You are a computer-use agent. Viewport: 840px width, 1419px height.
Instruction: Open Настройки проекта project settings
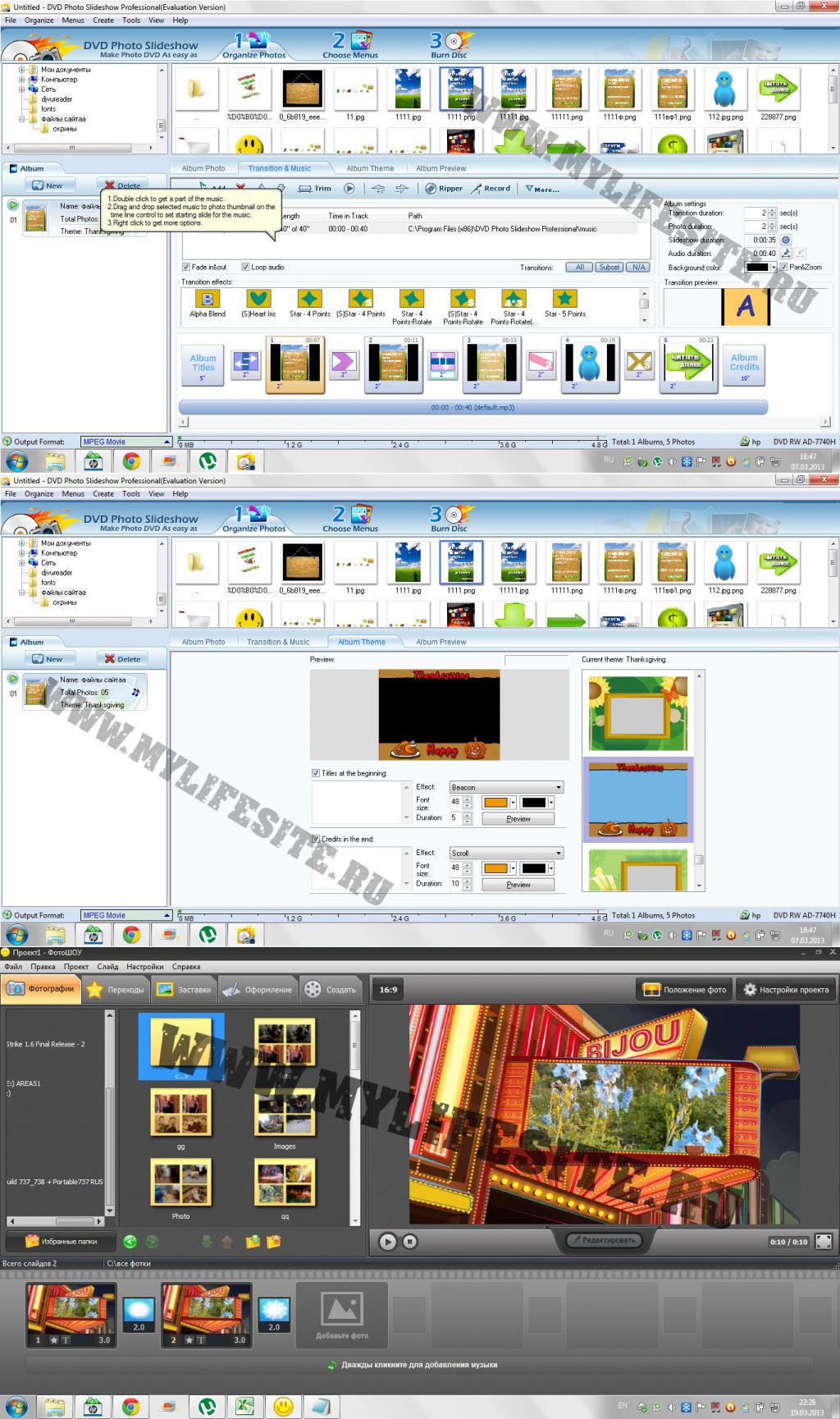coord(786,990)
